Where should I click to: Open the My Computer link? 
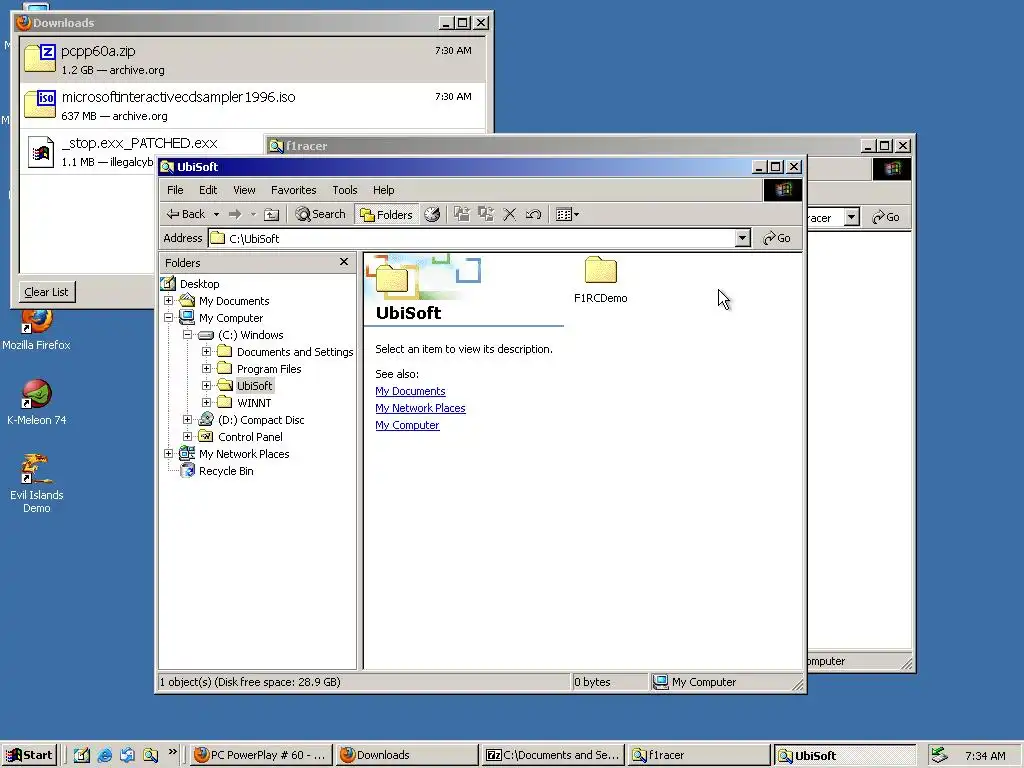(407, 425)
